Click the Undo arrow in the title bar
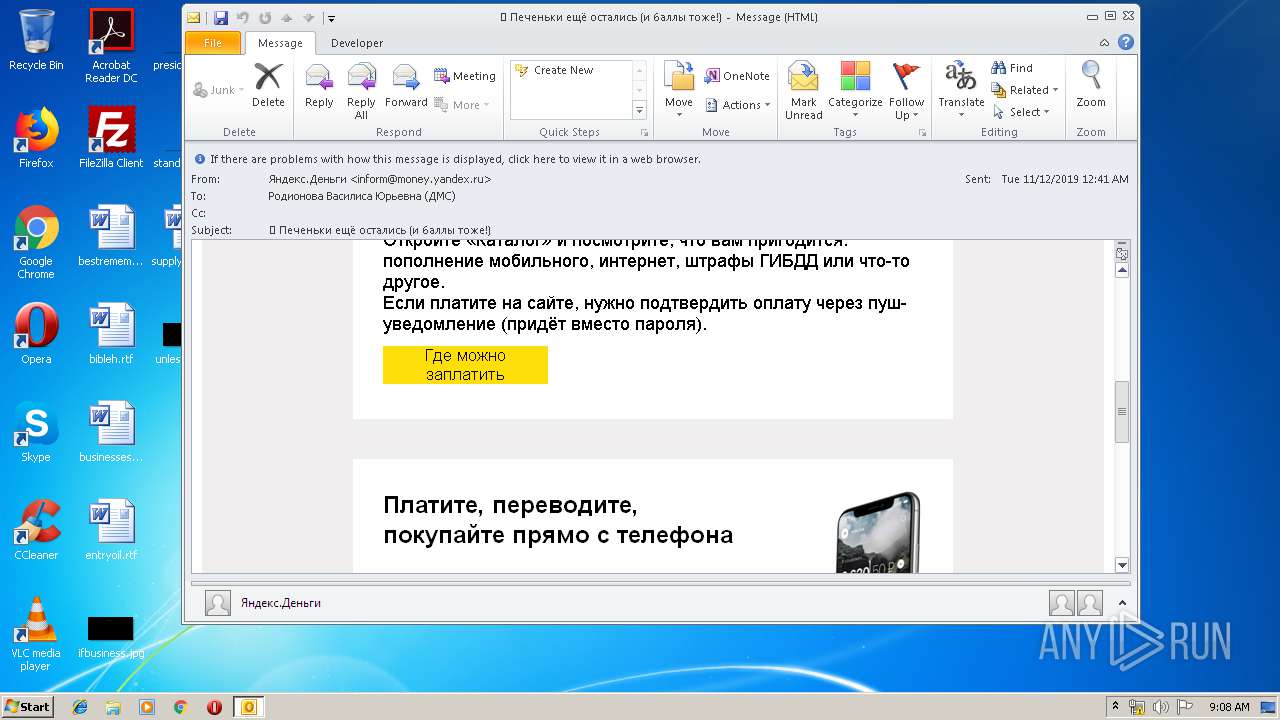 pyautogui.click(x=242, y=17)
